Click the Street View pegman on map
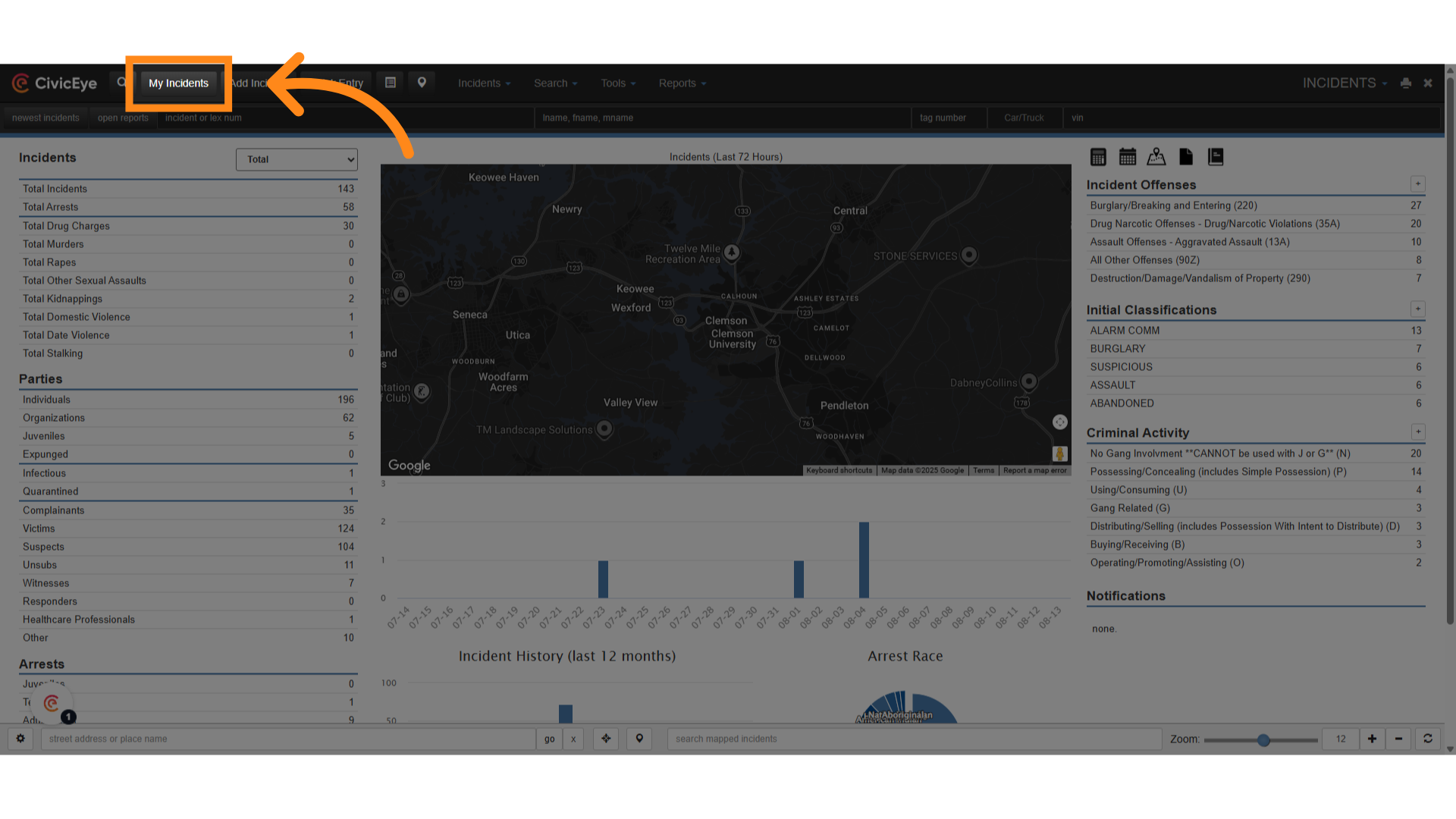Image resolution: width=1456 pixels, height=819 pixels. tap(1060, 453)
